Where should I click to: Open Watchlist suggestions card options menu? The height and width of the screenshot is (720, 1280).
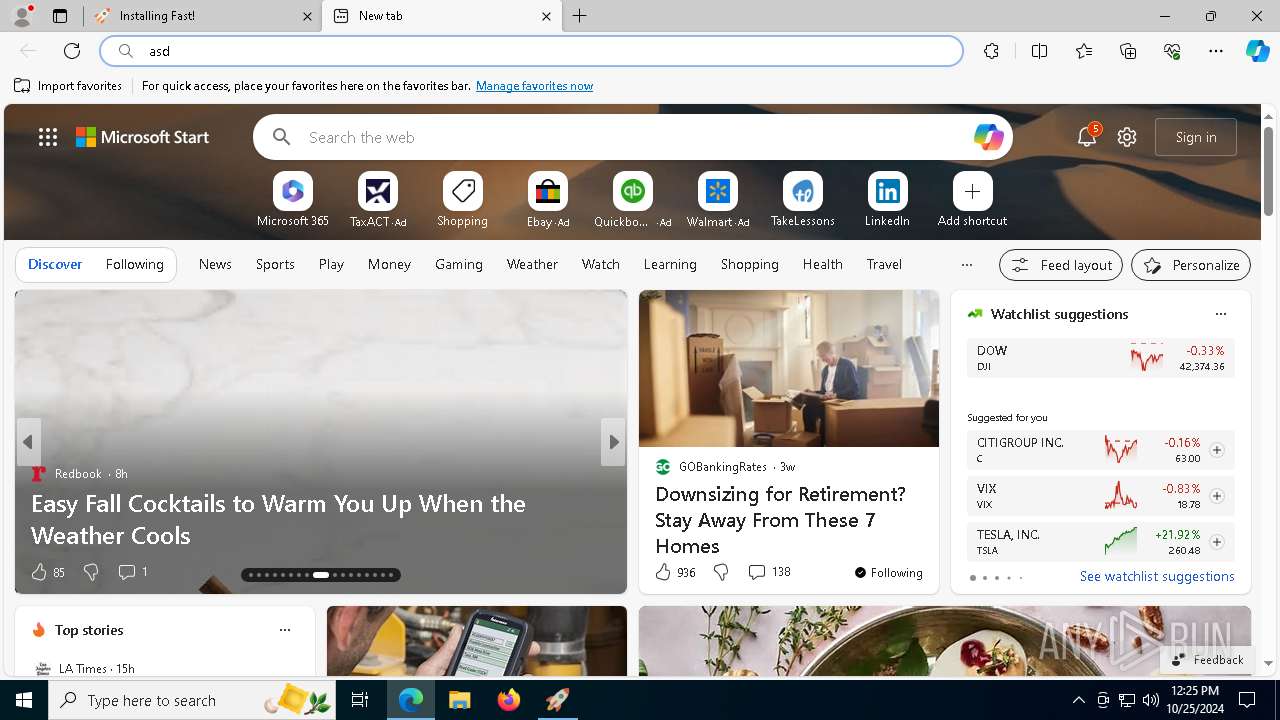click(1220, 314)
